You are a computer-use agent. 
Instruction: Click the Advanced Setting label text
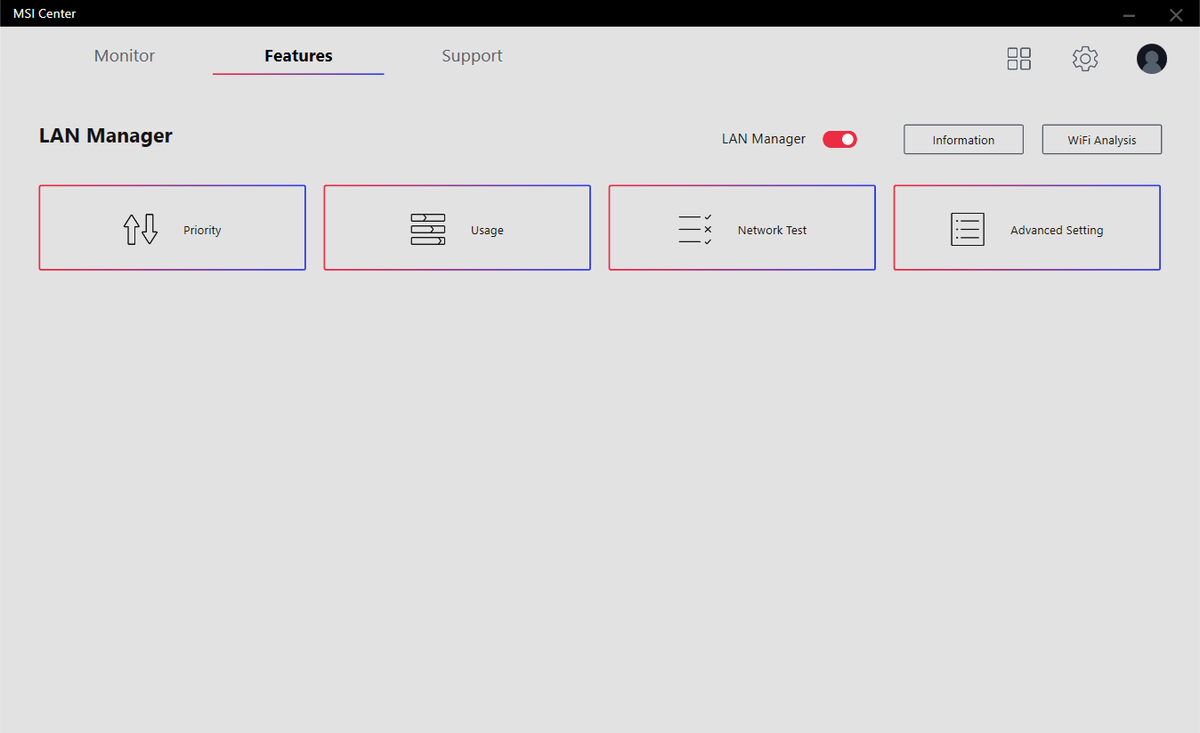point(1057,230)
